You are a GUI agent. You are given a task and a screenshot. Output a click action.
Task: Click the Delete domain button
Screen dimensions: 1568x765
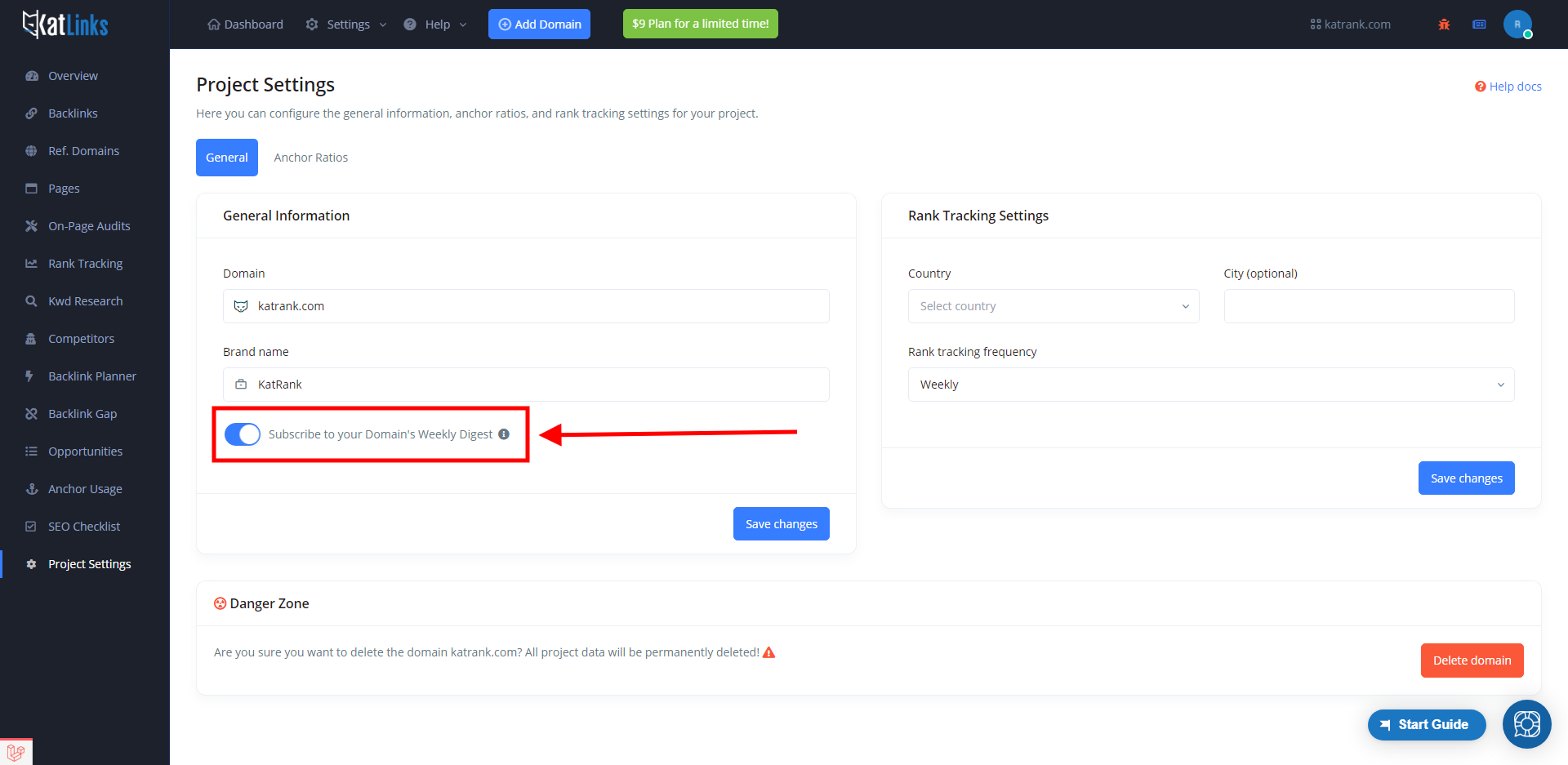pyautogui.click(x=1472, y=660)
